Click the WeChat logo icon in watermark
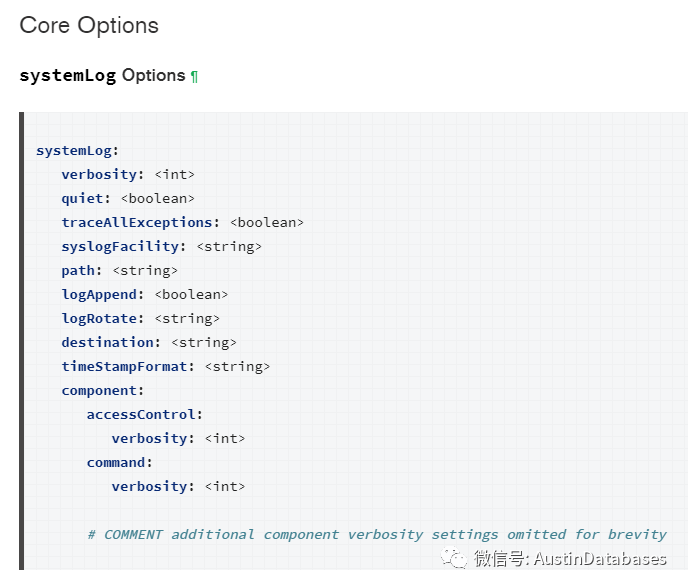The width and height of the screenshot is (688, 588). click(454, 558)
